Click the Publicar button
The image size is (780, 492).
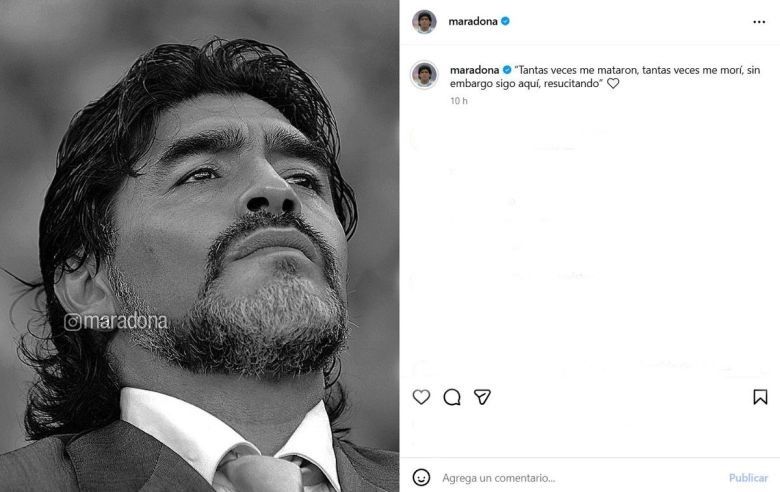[748, 478]
